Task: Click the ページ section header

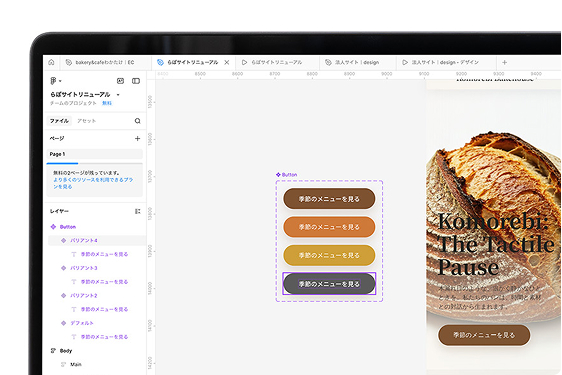Action: pos(57,138)
